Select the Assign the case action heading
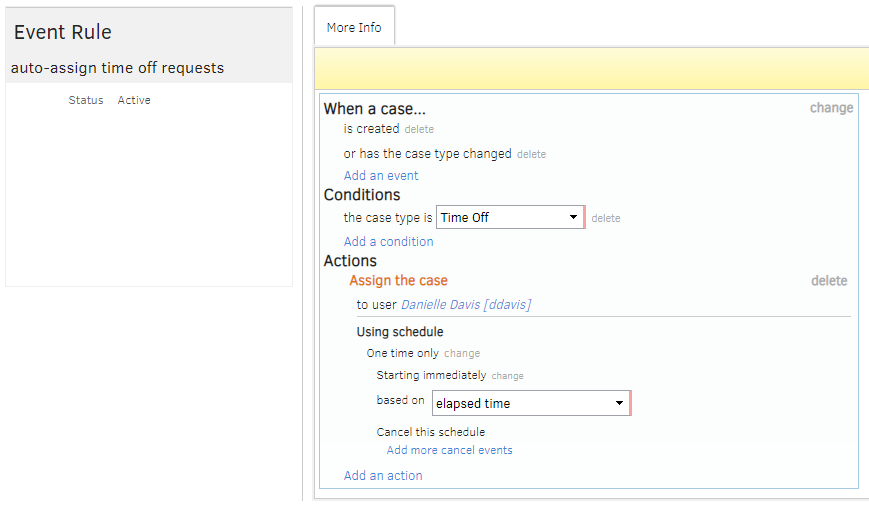The height and width of the screenshot is (508, 869). (x=398, y=281)
